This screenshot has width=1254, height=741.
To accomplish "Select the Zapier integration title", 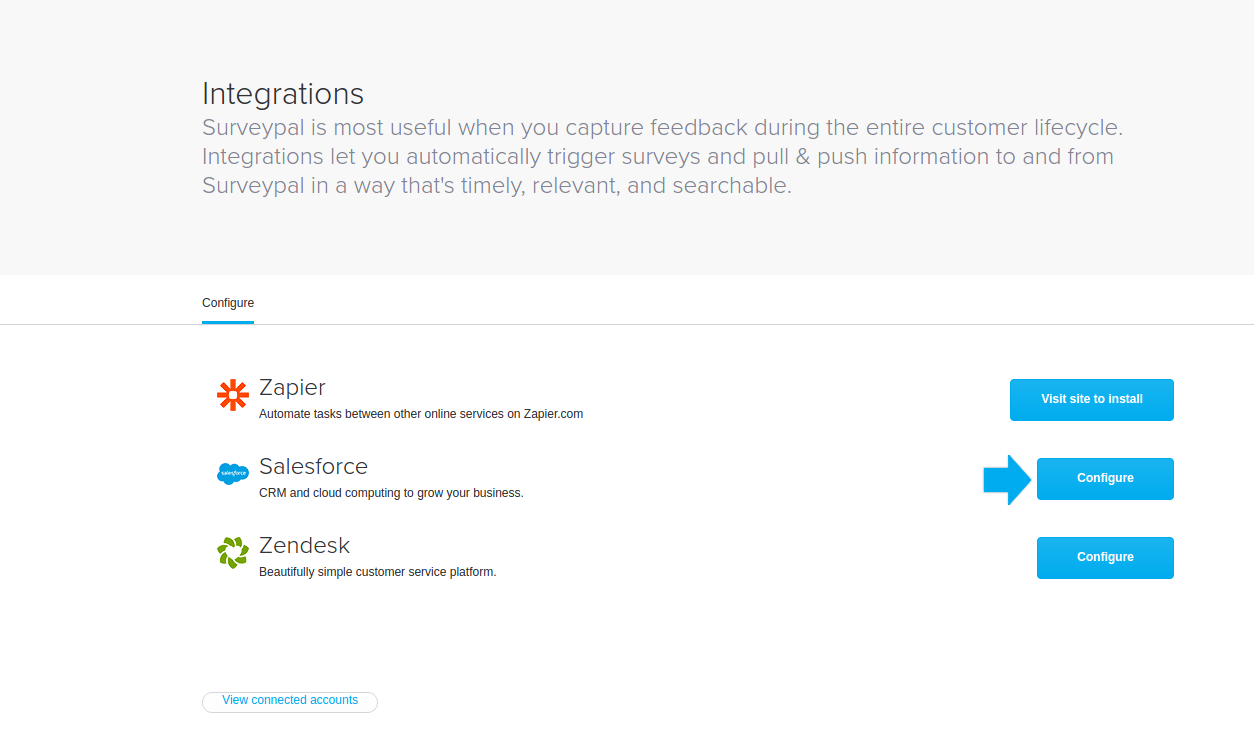I will coord(292,388).
